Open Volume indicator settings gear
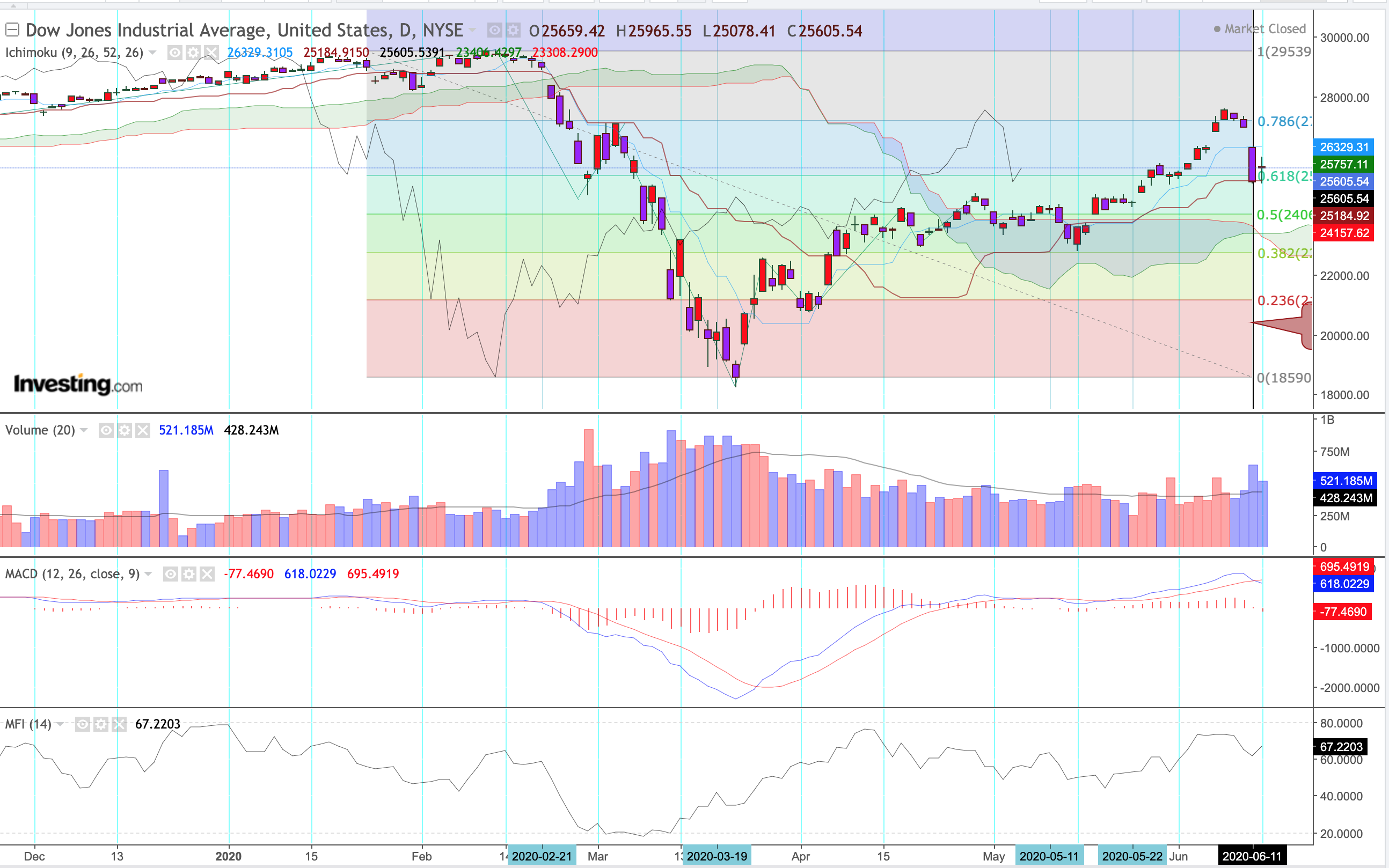 [125, 430]
